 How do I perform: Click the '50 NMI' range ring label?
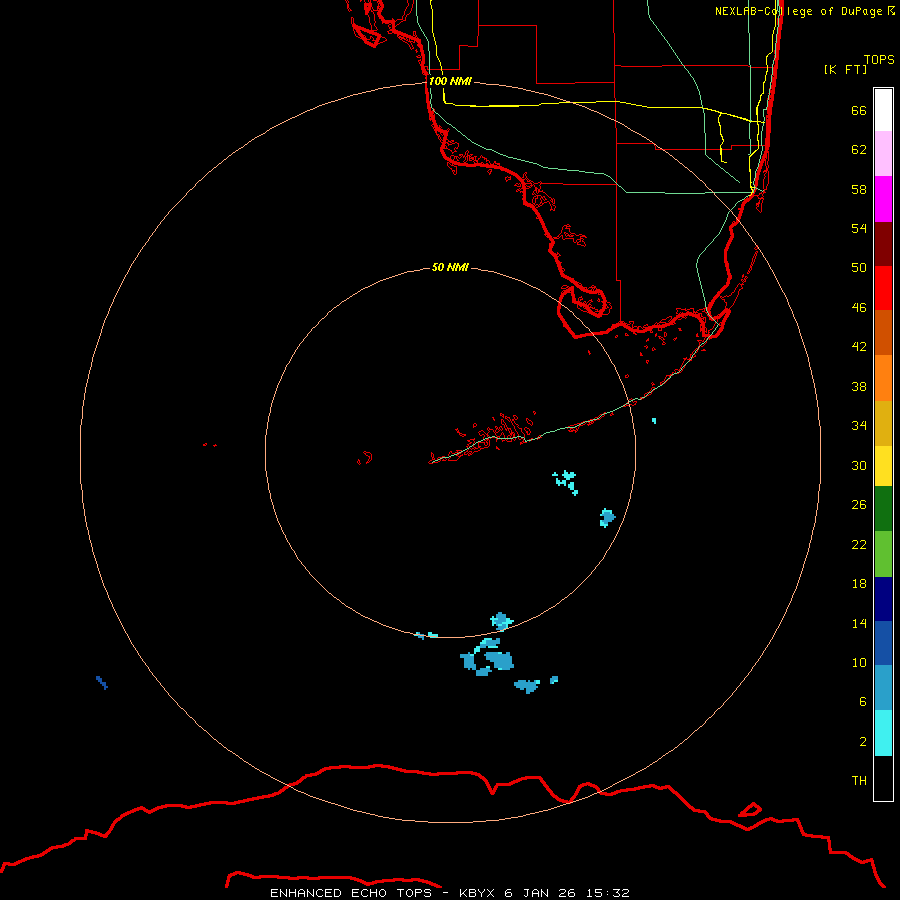click(x=450, y=267)
